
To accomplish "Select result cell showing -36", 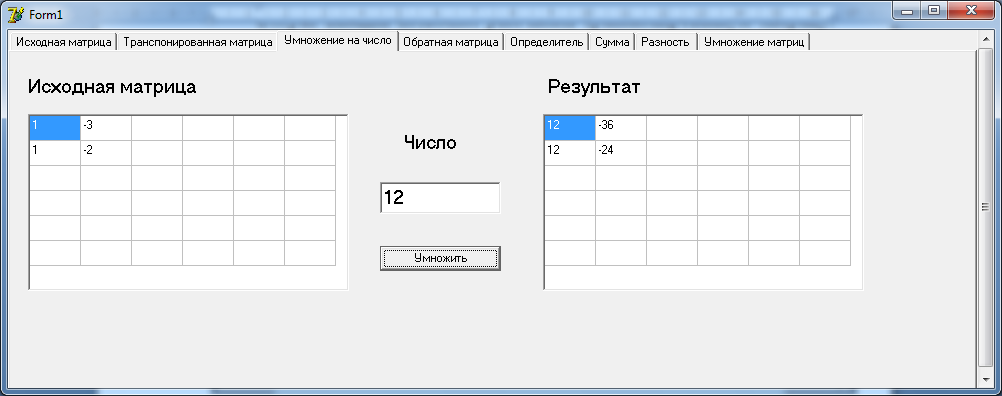I will (x=621, y=128).
